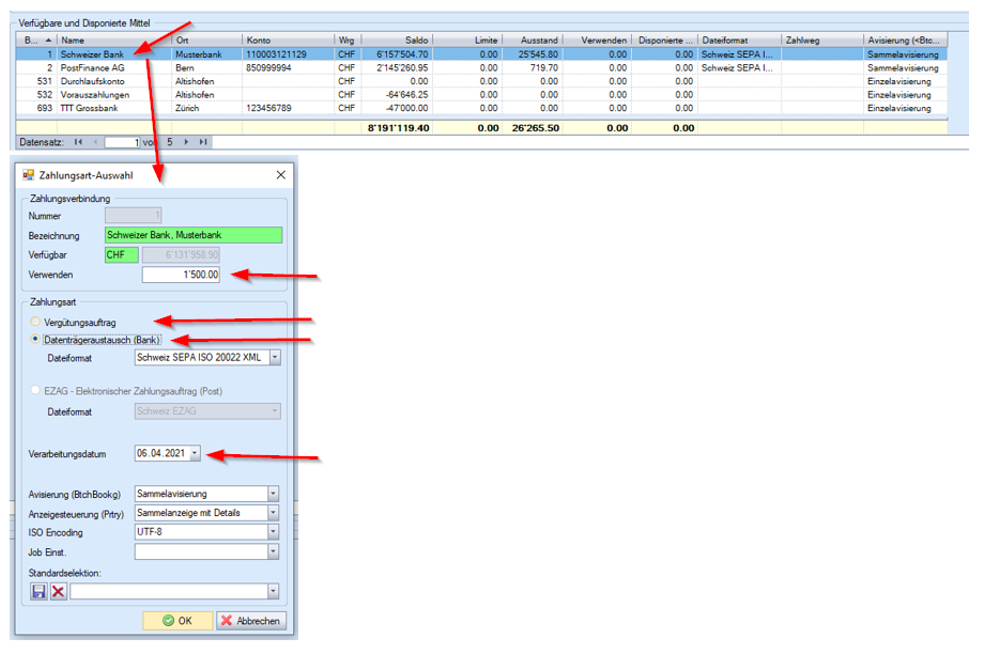Image resolution: width=981 pixels, height=649 pixels.
Task: Close the Zahlungsart-Auswahl dialog
Action: 279,174
